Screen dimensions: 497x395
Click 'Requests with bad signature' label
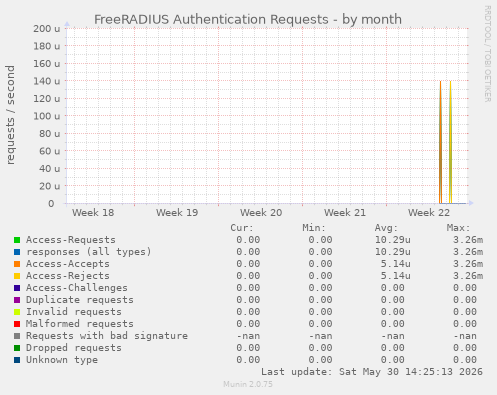[107, 336]
